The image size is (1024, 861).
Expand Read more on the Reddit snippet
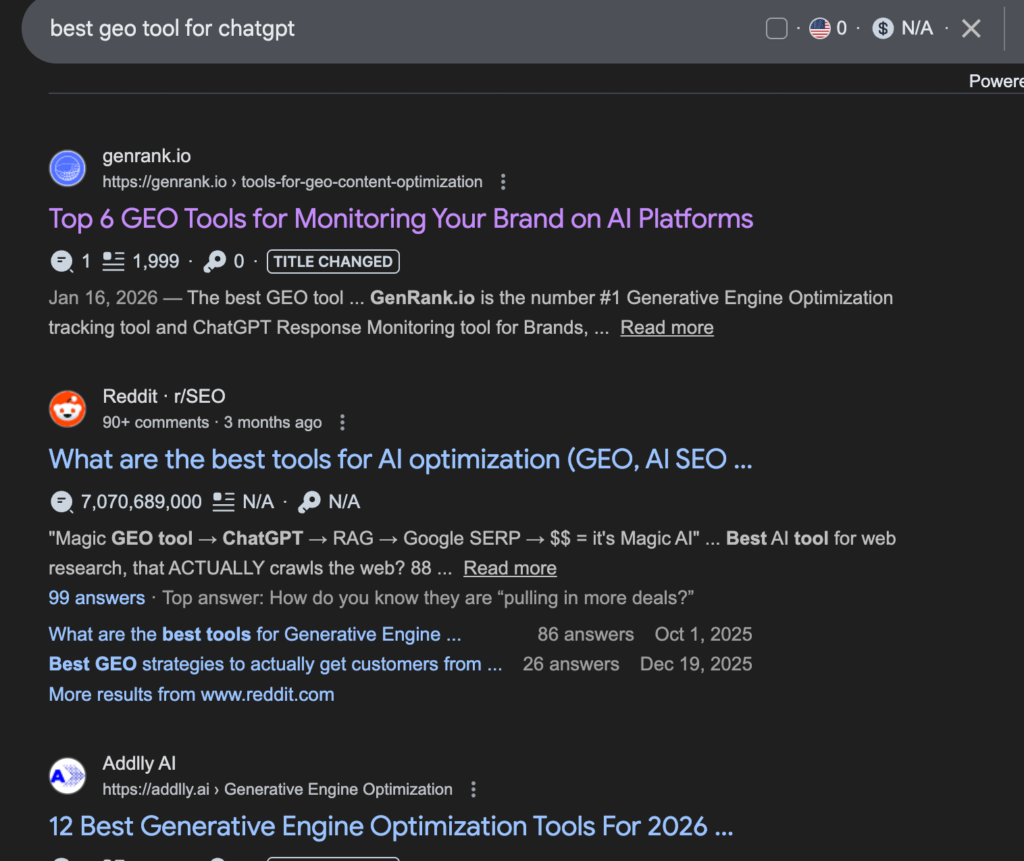pyautogui.click(x=510, y=569)
